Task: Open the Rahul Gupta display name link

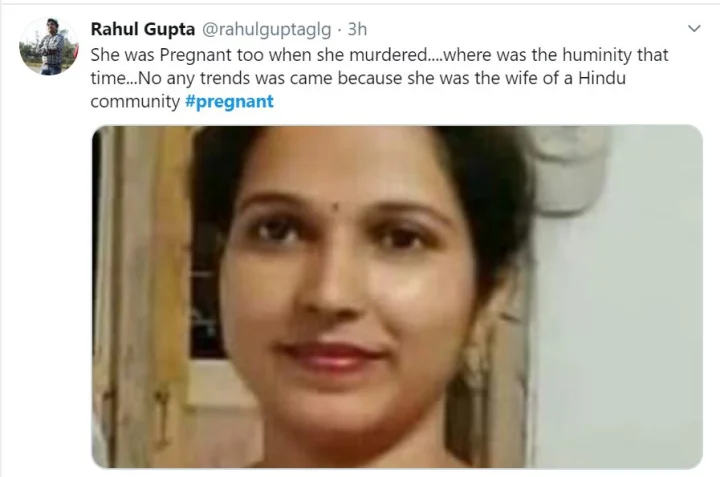Action: pyautogui.click(x=143, y=29)
